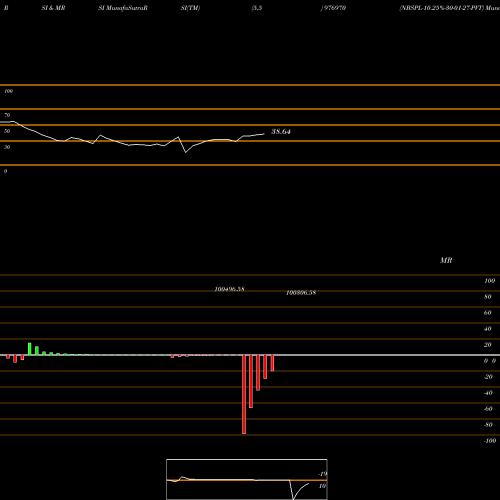Select the tallest red MR bar

(244, 394)
